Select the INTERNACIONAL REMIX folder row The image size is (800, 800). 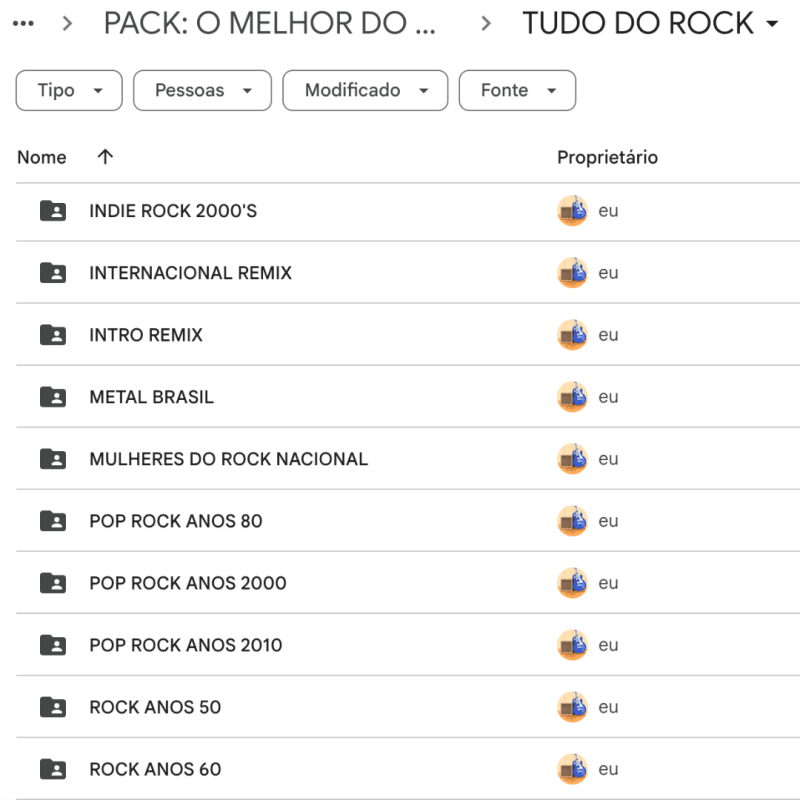click(x=190, y=273)
